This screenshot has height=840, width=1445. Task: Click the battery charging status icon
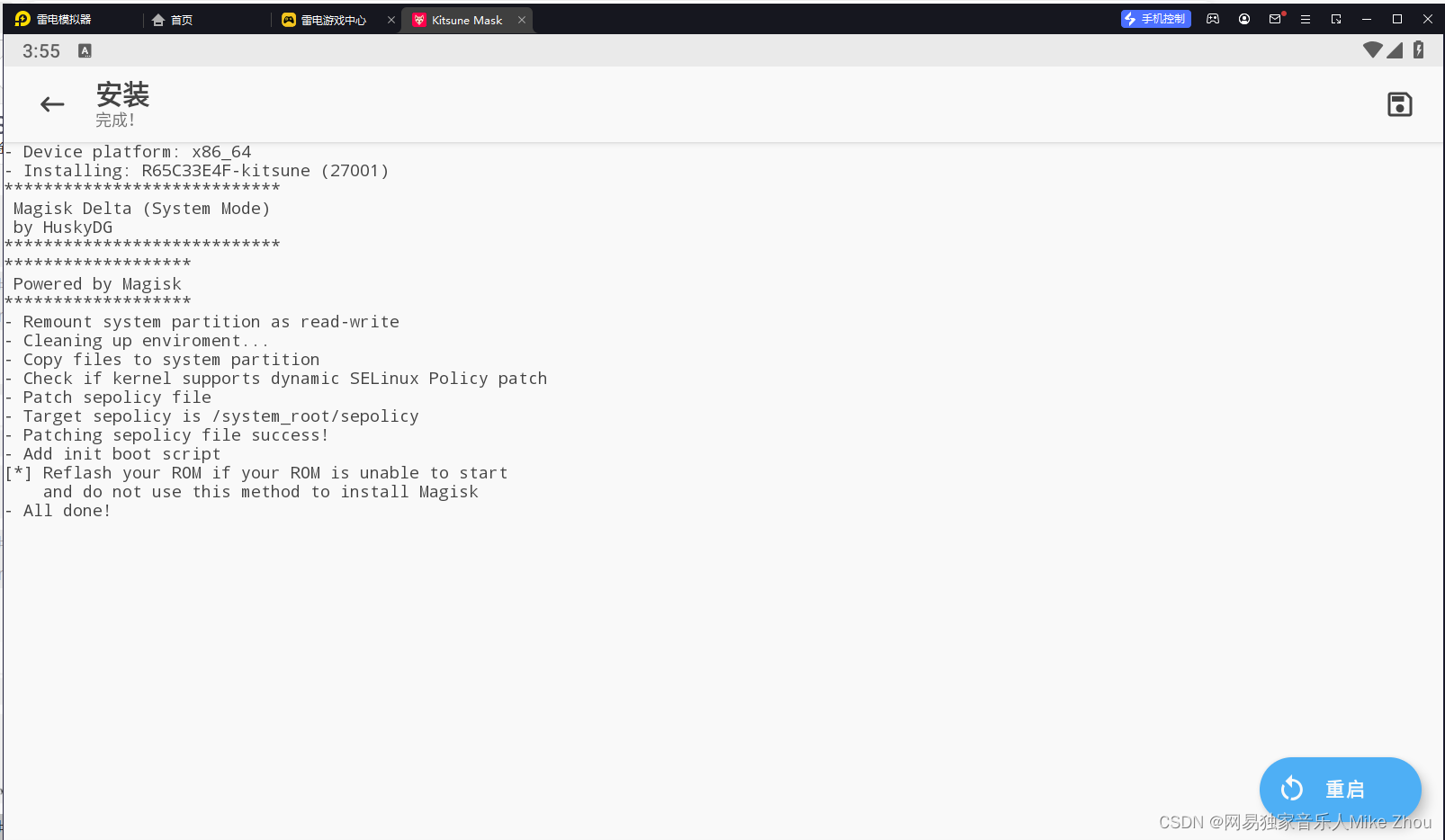(x=1419, y=50)
